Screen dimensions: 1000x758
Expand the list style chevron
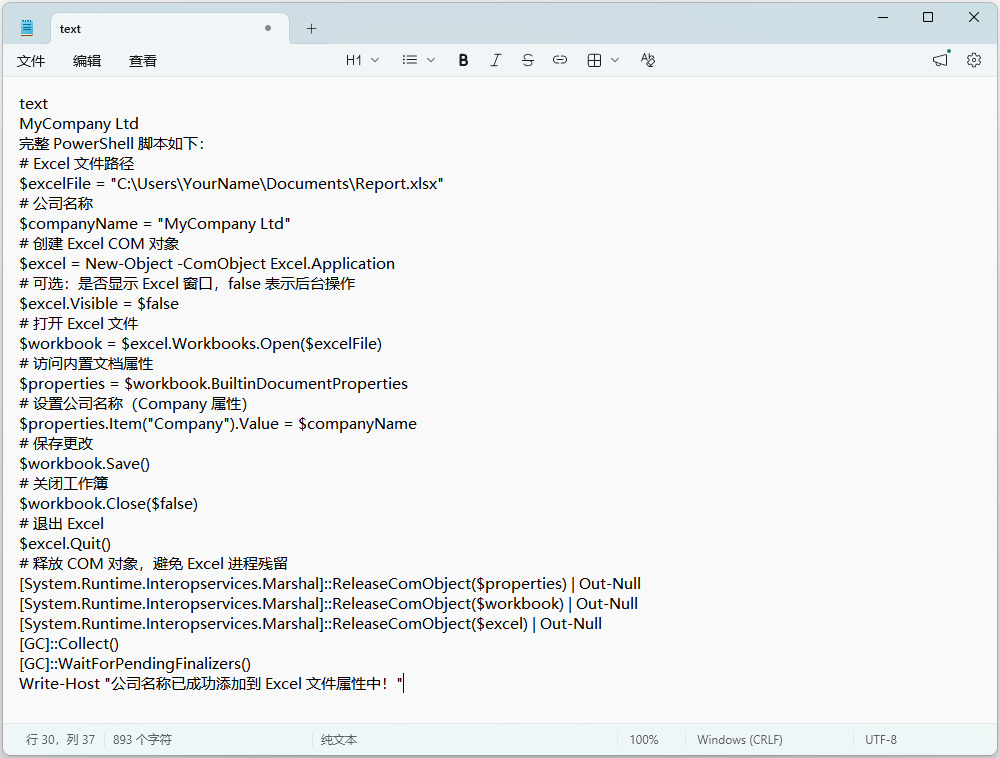pyautogui.click(x=431, y=60)
